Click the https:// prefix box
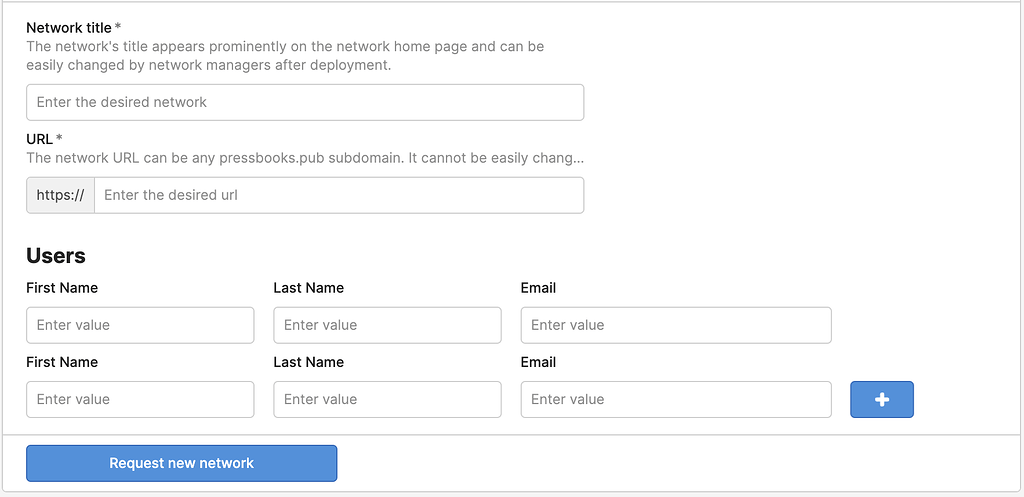The image size is (1024, 497). (60, 195)
